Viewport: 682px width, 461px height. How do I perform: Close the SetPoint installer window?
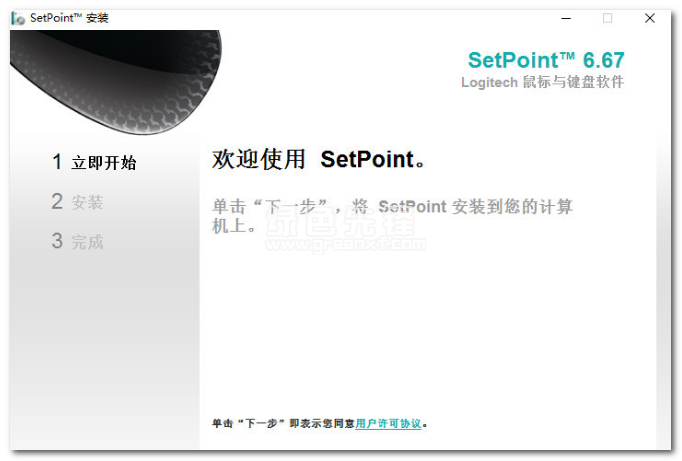click(649, 18)
